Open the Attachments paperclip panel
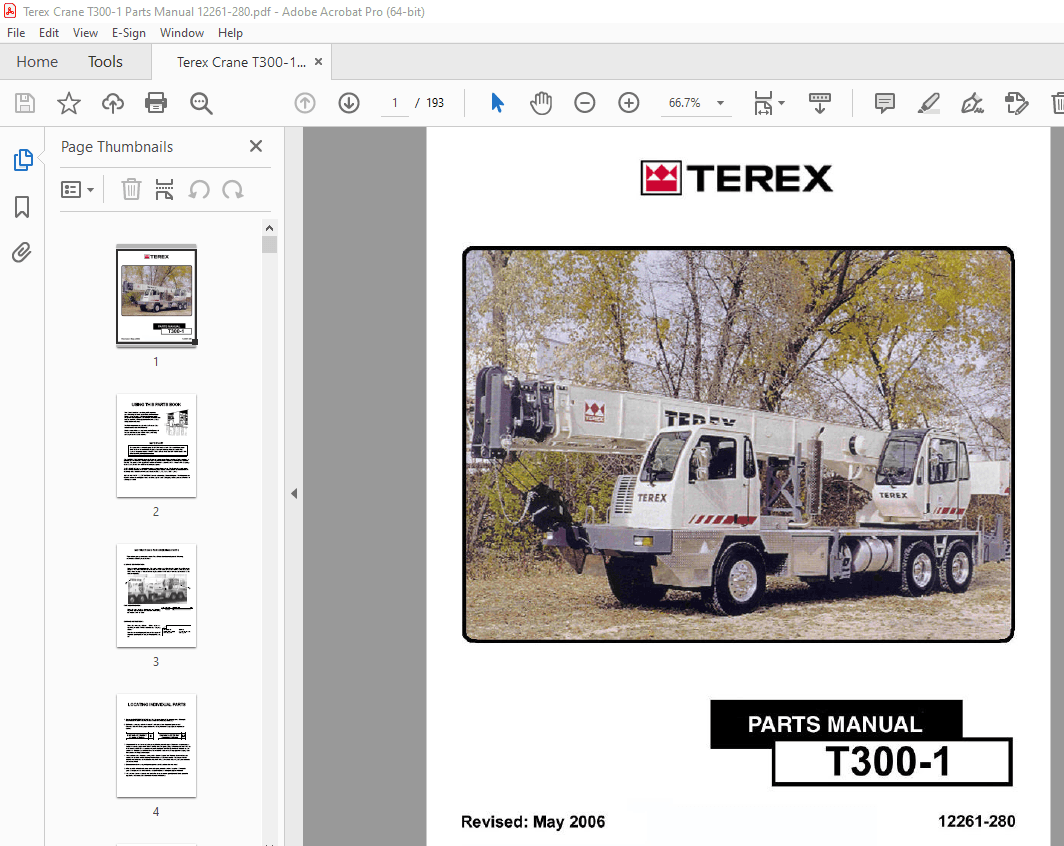This screenshot has height=846, width=1064. (22, 252)
